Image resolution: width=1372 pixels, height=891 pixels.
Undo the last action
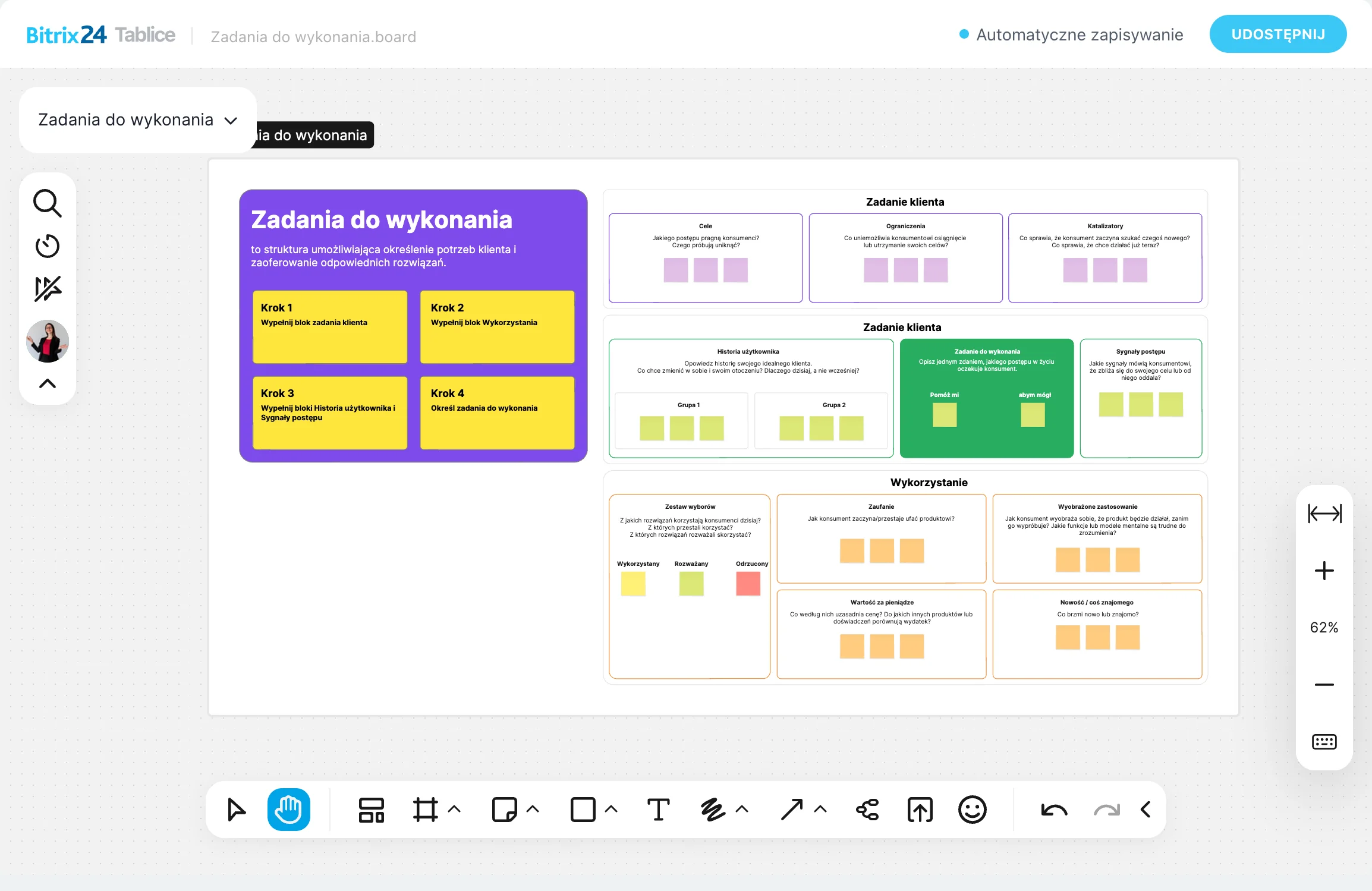pyautogui.click(x=1055, y=810)
